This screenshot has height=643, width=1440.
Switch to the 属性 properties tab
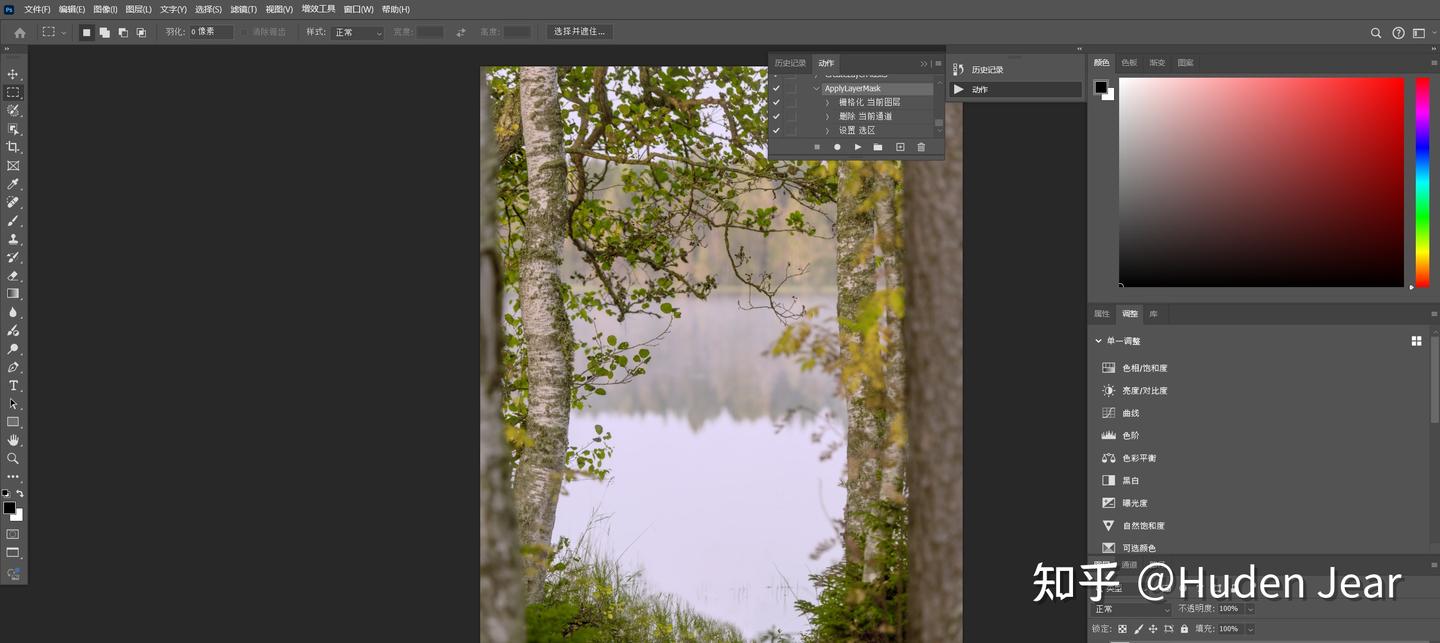pos(1101,314)
